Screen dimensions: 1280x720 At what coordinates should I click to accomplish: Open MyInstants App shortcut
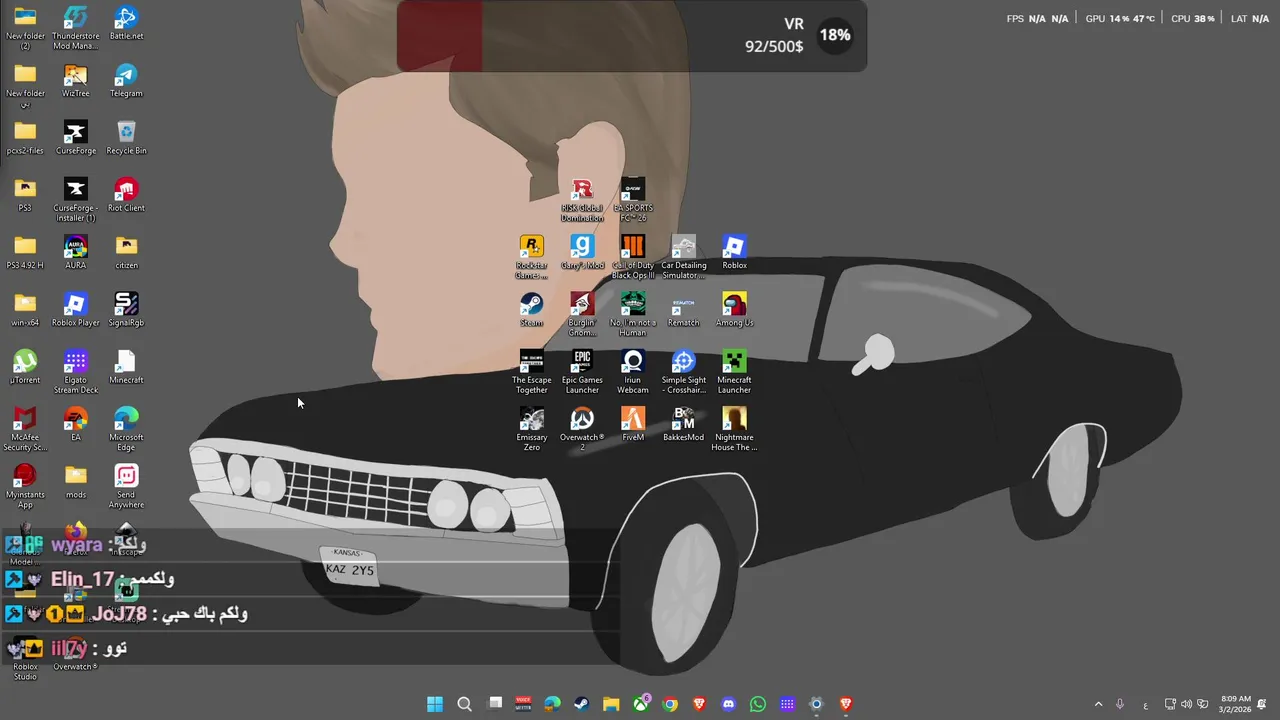coord(25,486)
